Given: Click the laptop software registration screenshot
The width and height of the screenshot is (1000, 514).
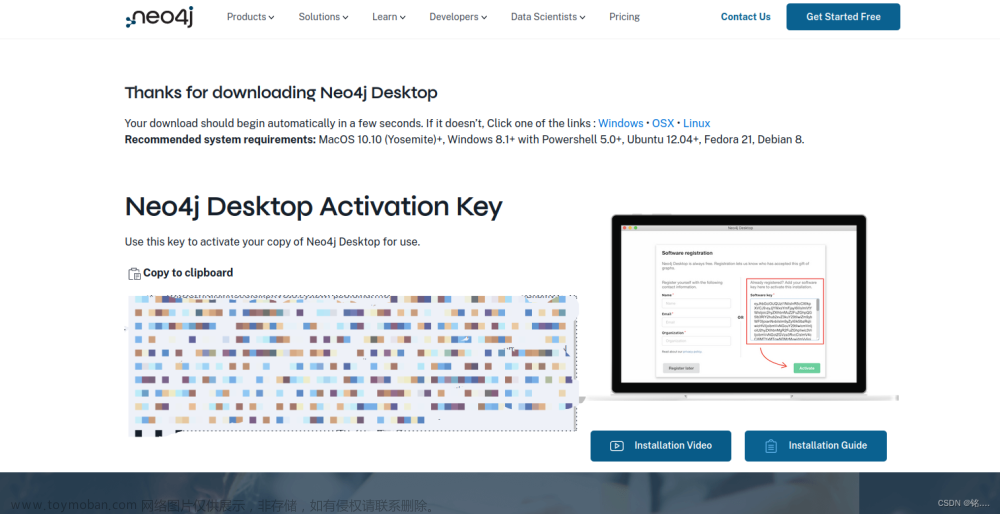Looking at the screenshot, I should [741, 307].
